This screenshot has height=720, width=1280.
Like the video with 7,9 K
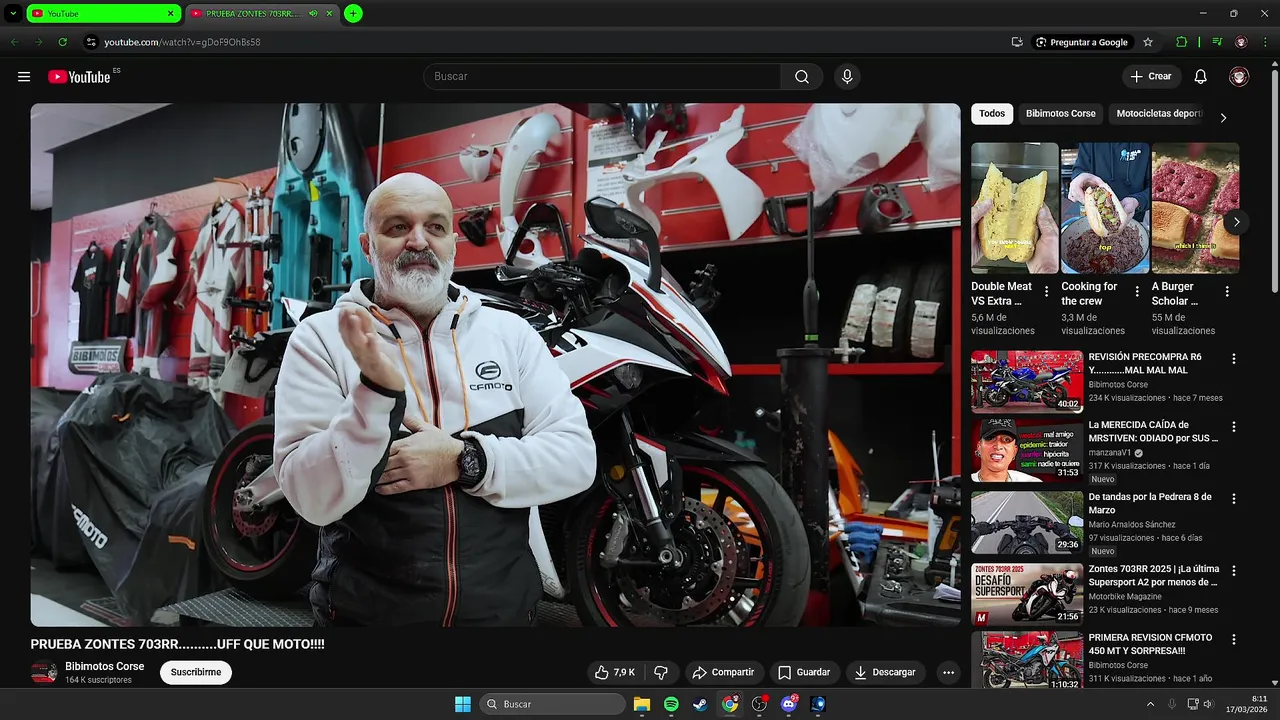(615, 673)
